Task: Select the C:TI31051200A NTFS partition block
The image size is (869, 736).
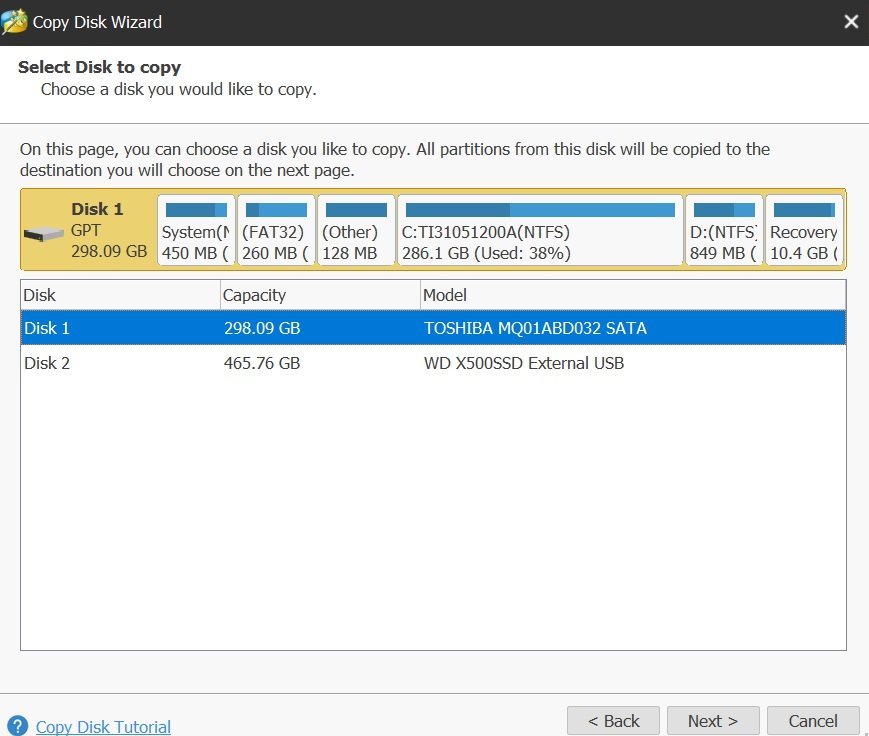Action: 540,230
